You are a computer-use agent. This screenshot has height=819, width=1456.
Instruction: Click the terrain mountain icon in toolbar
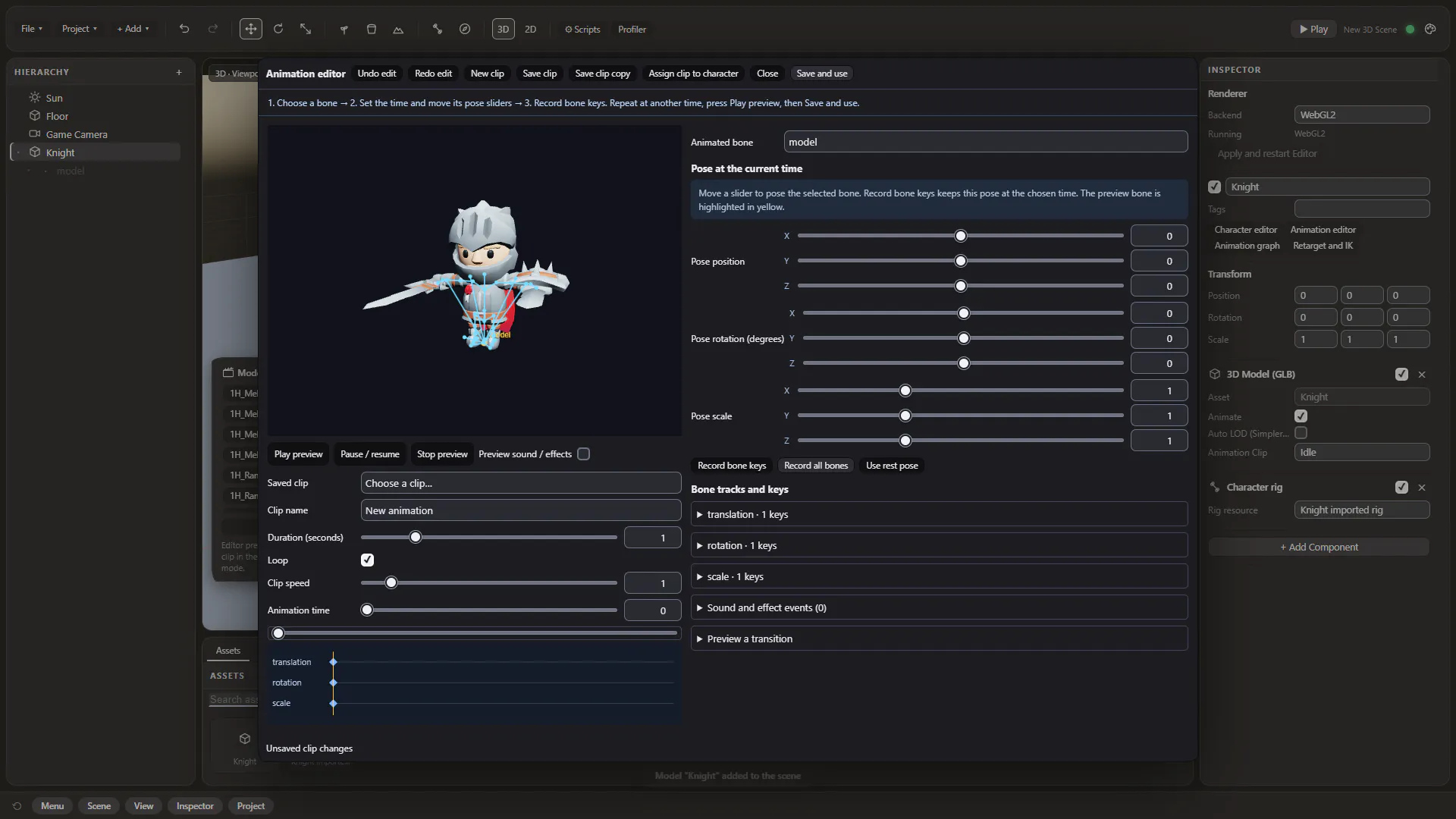point(398,29)
